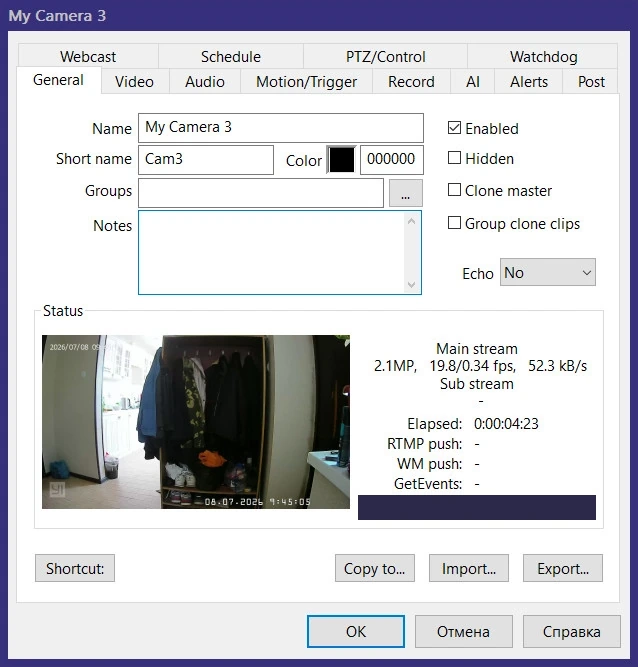Click the WM push: label
The image size is (638, 667).
coord(430,464)
